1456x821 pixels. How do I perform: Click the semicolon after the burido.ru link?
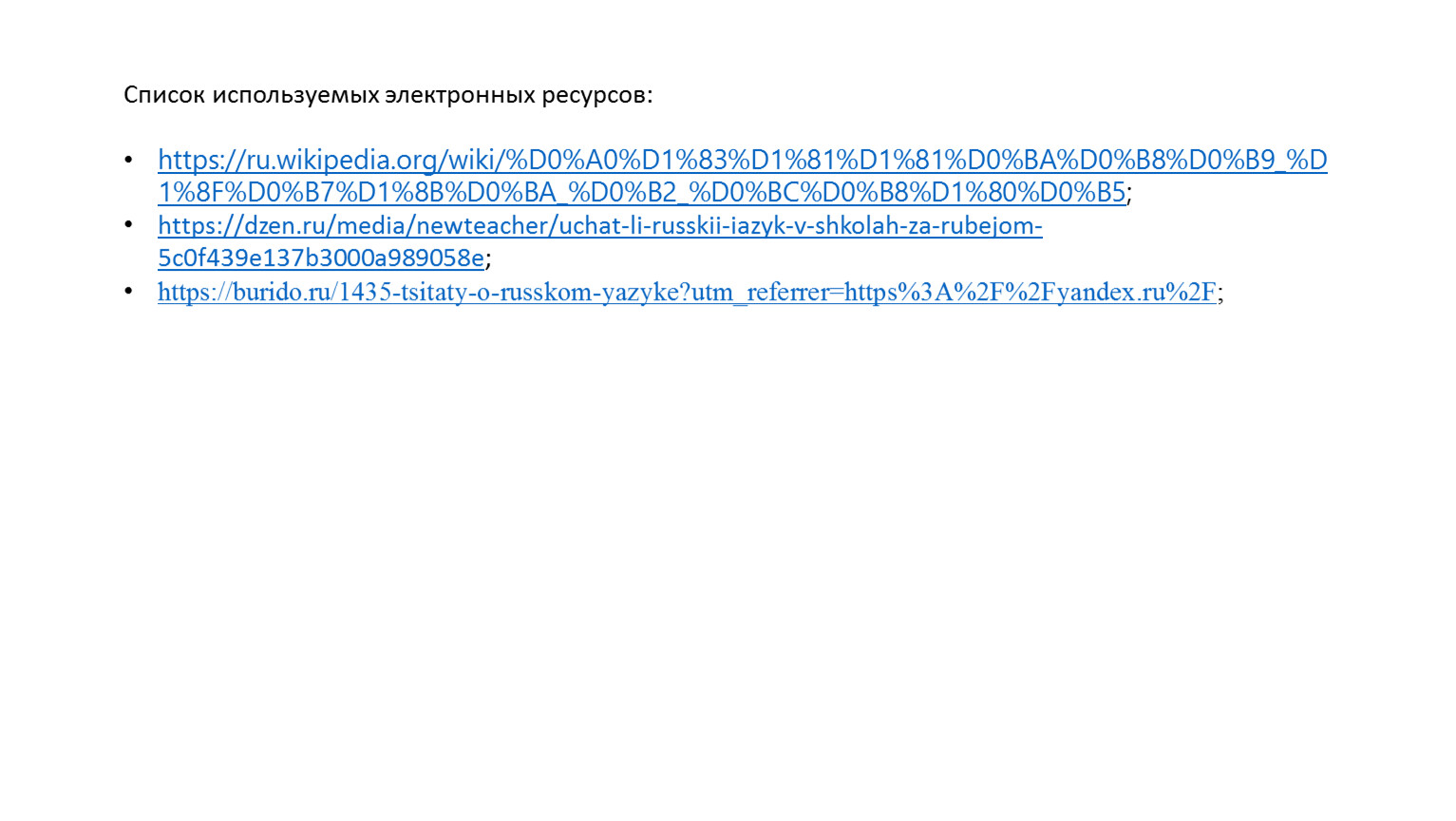point(1220,294)
